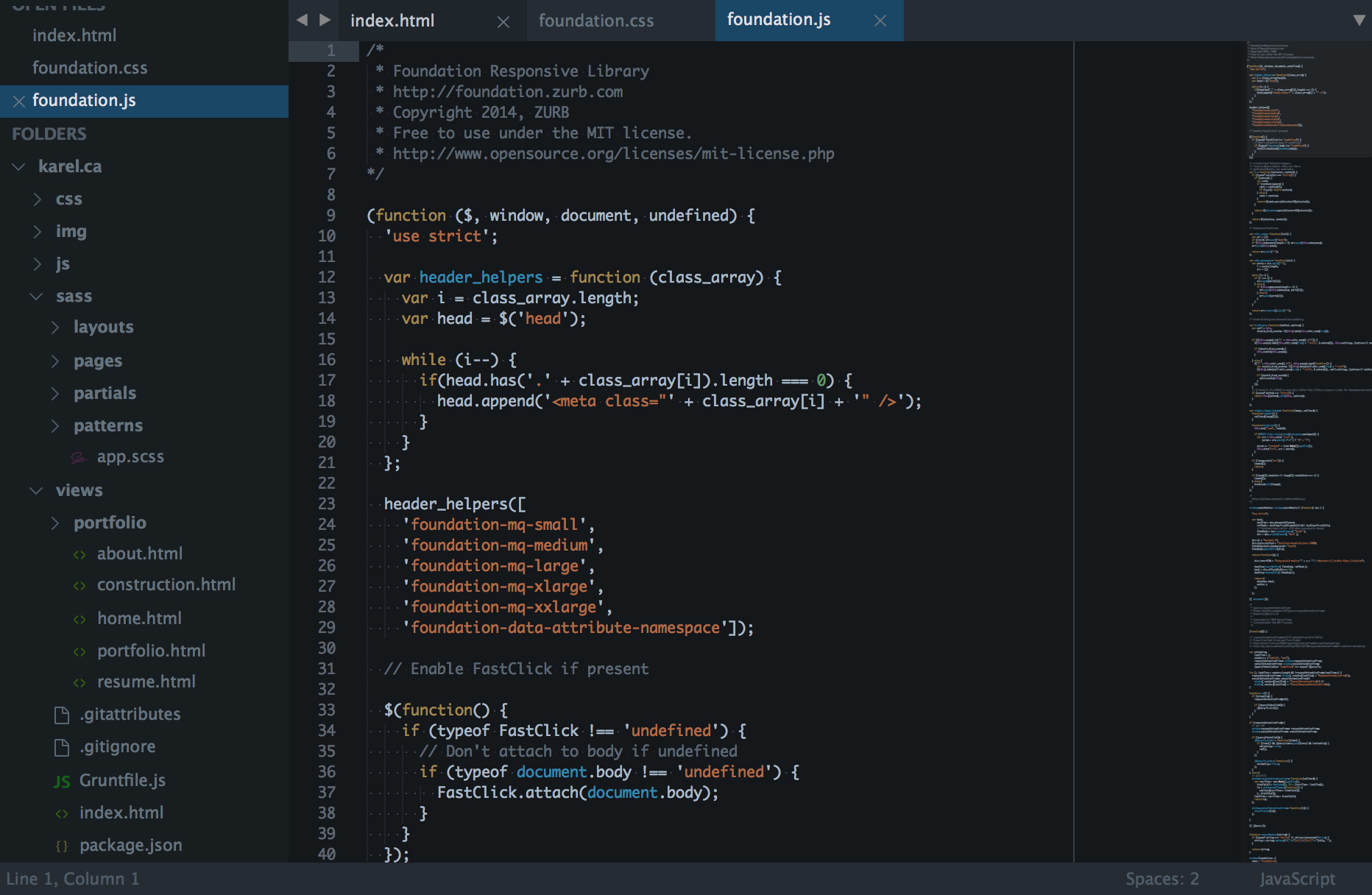Open Gruntfile.js file
The height and width of the screenshot is (895, 1372).
click(122, 780)
